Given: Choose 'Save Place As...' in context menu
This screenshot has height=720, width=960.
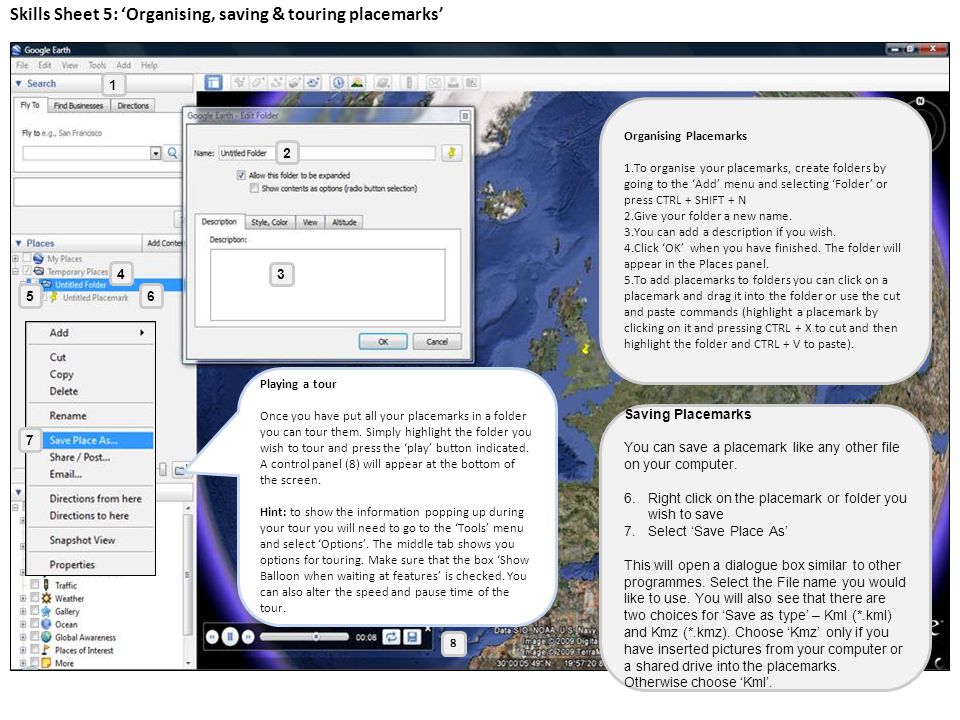Looking at the screenshot, I should [89, 440].
